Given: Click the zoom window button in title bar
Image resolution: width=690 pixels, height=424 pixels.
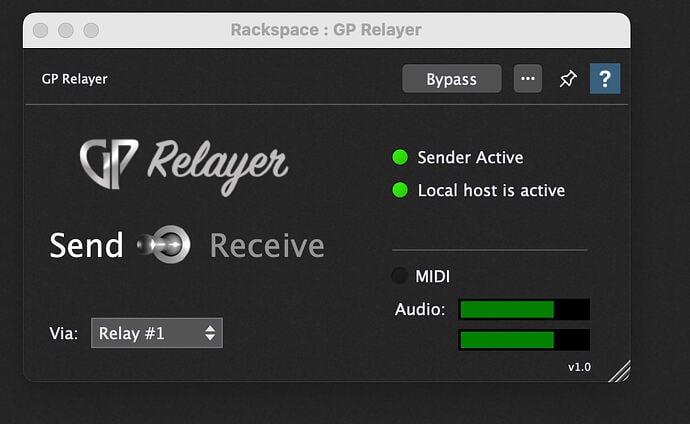Looking at the screenshot, I should pyautogui.click(x=91, y=30).
